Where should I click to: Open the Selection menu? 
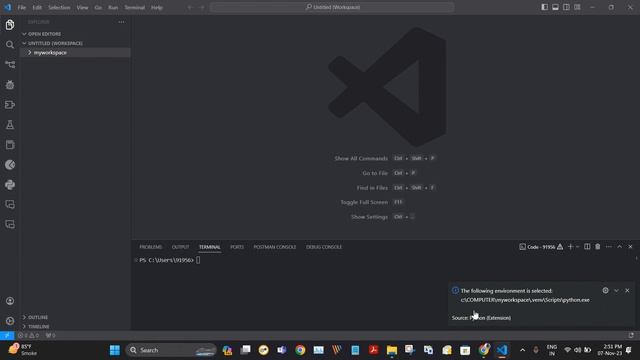(x=59, y=7)
